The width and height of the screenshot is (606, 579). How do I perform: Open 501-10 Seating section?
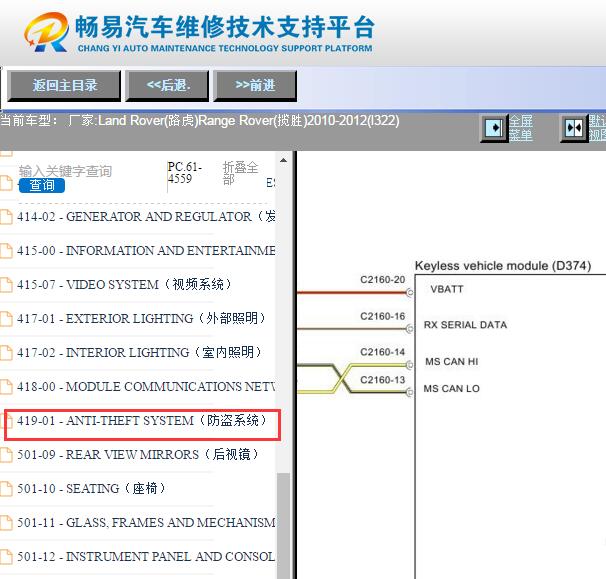(x=92, y=489)
